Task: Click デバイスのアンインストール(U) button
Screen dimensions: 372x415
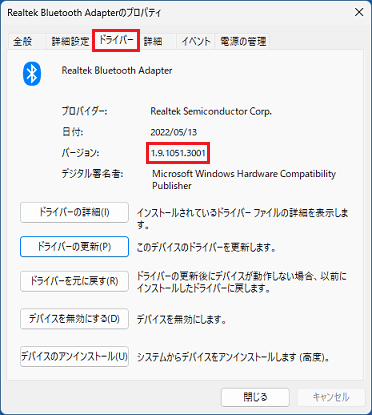Action: 74,356
